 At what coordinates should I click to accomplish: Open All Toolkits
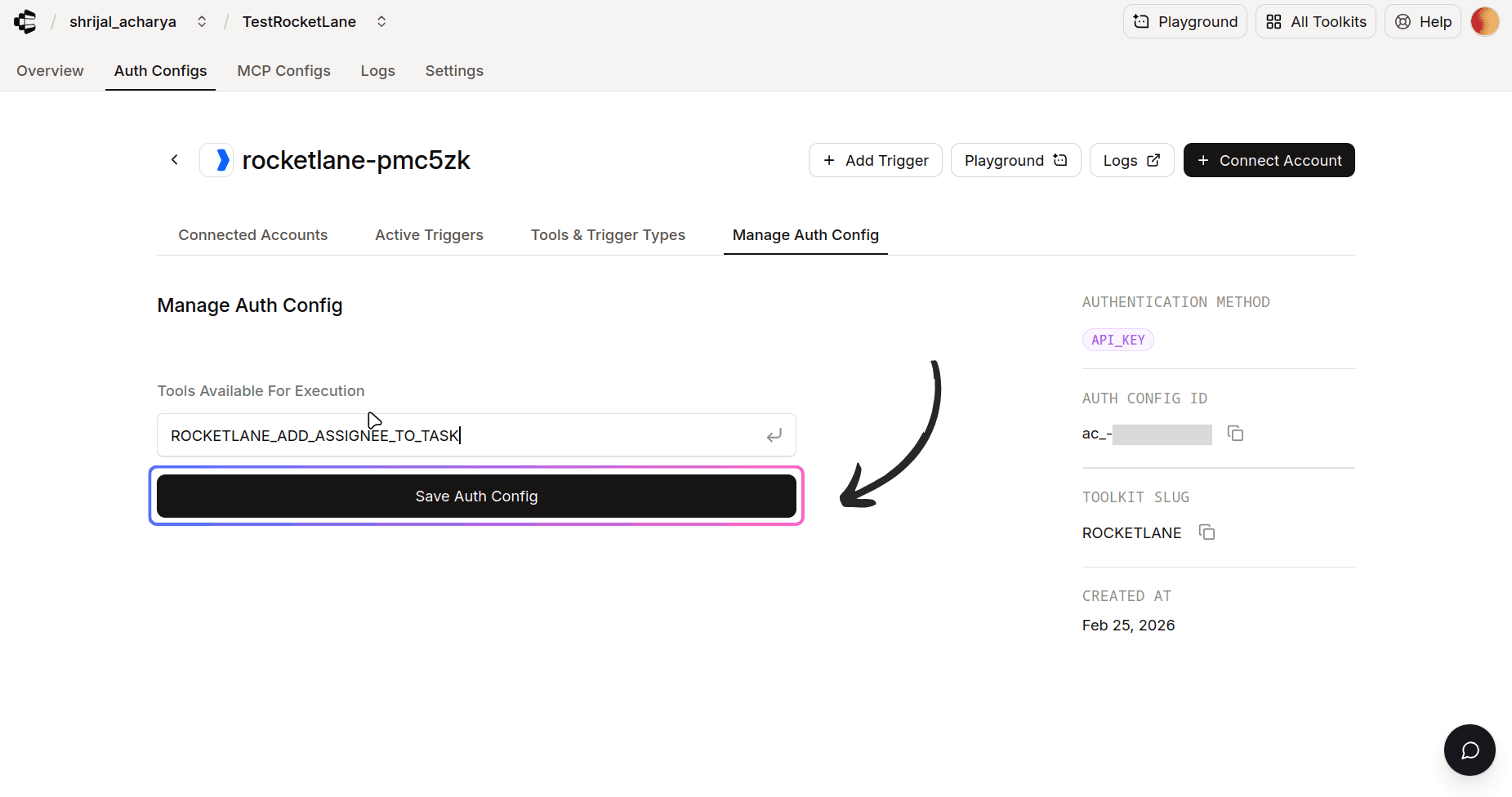1315,21
